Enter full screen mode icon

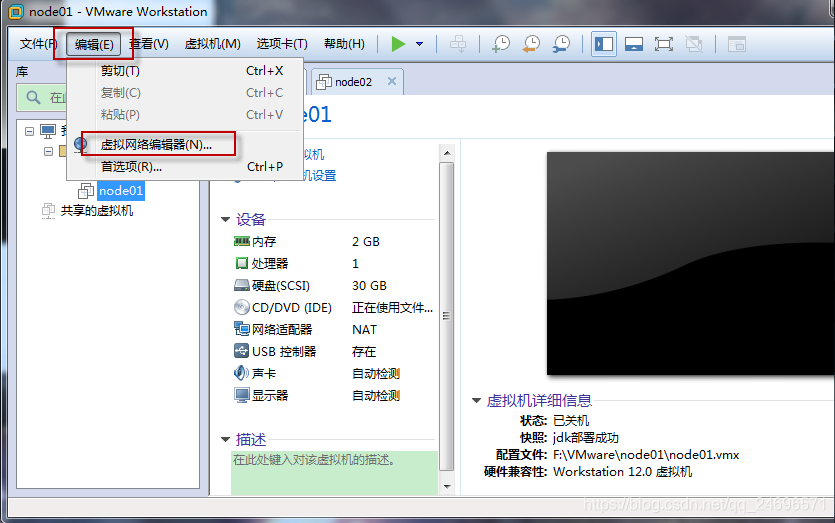pyautogui.click(x=664, y=44)
